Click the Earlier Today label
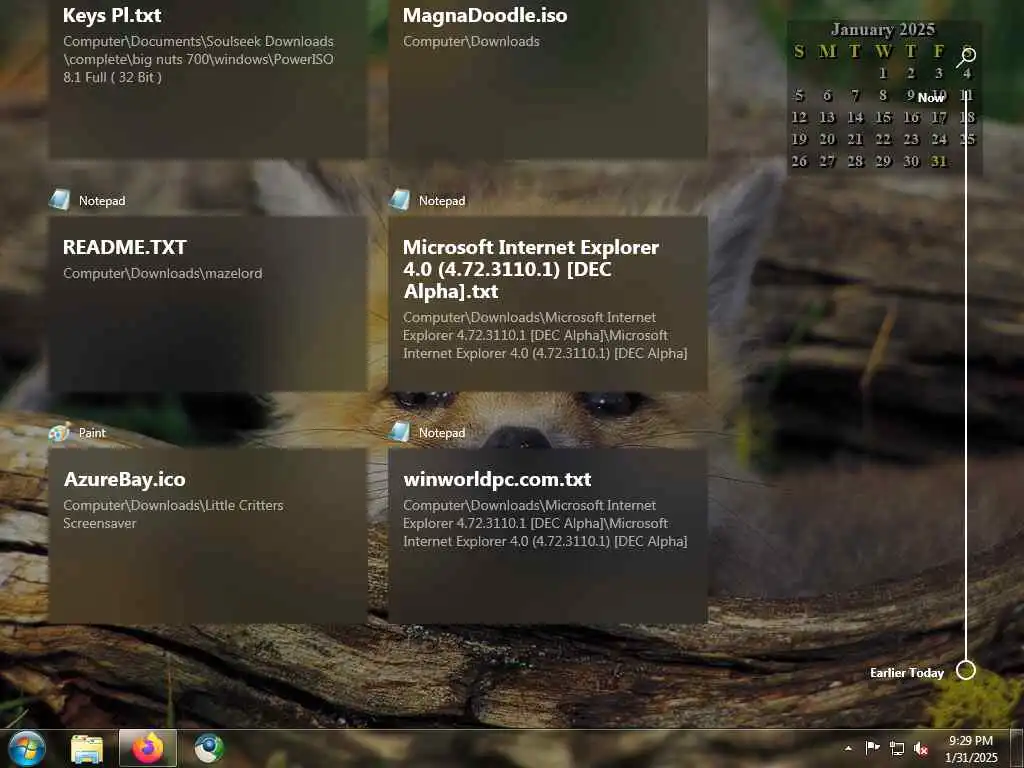Screen dimensions: 1024x768 [907, 673]
